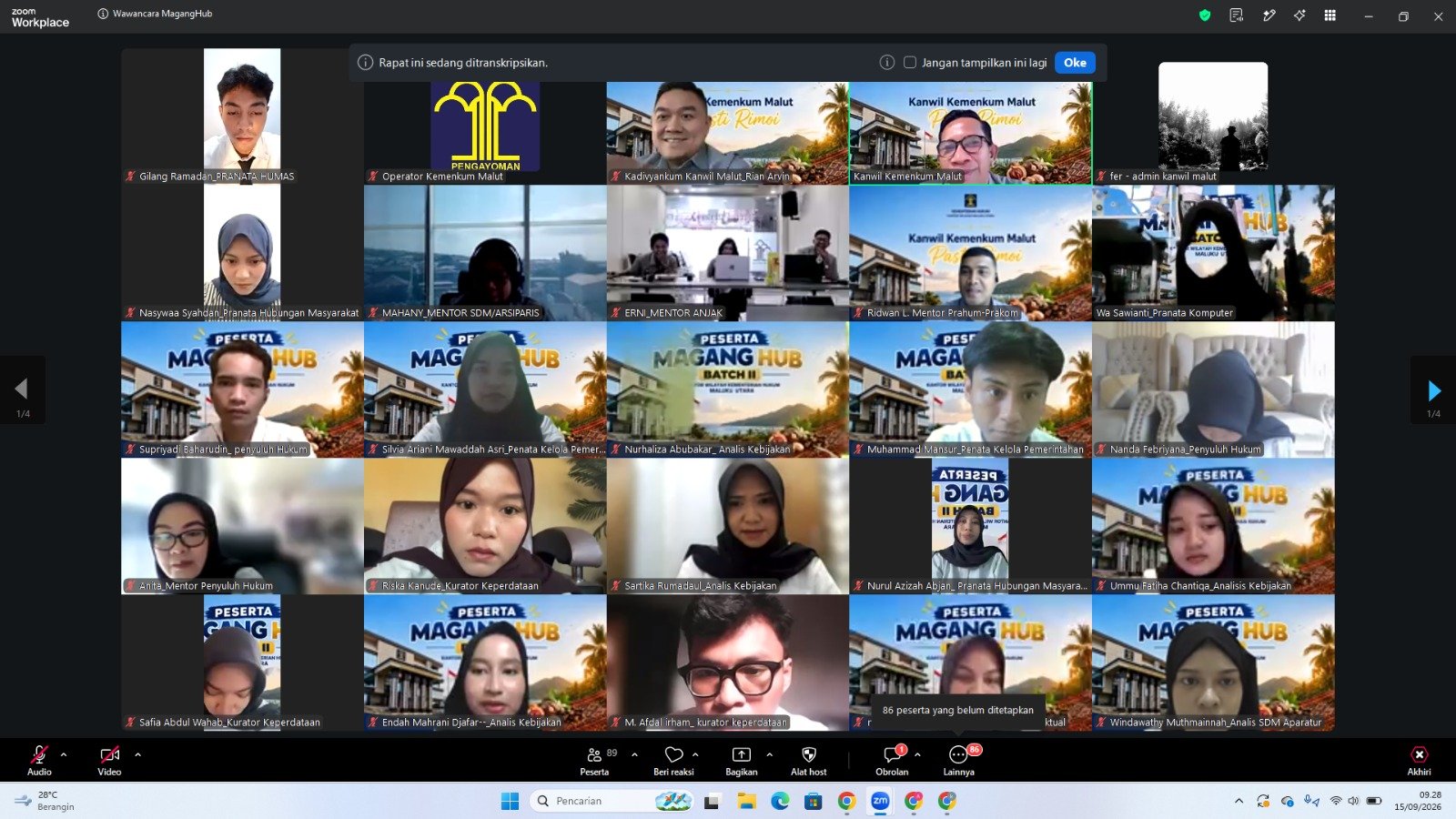The height and width of the screenshot is (819, 1456).
Task: Open the apps grid icon in title bar
Action: coord(1330,15)
